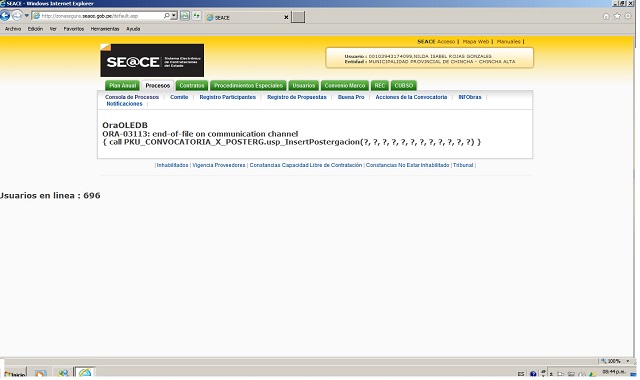Open the Vigencia Proveedores footer link
The image size is (640, 380).
pos(219,165)
